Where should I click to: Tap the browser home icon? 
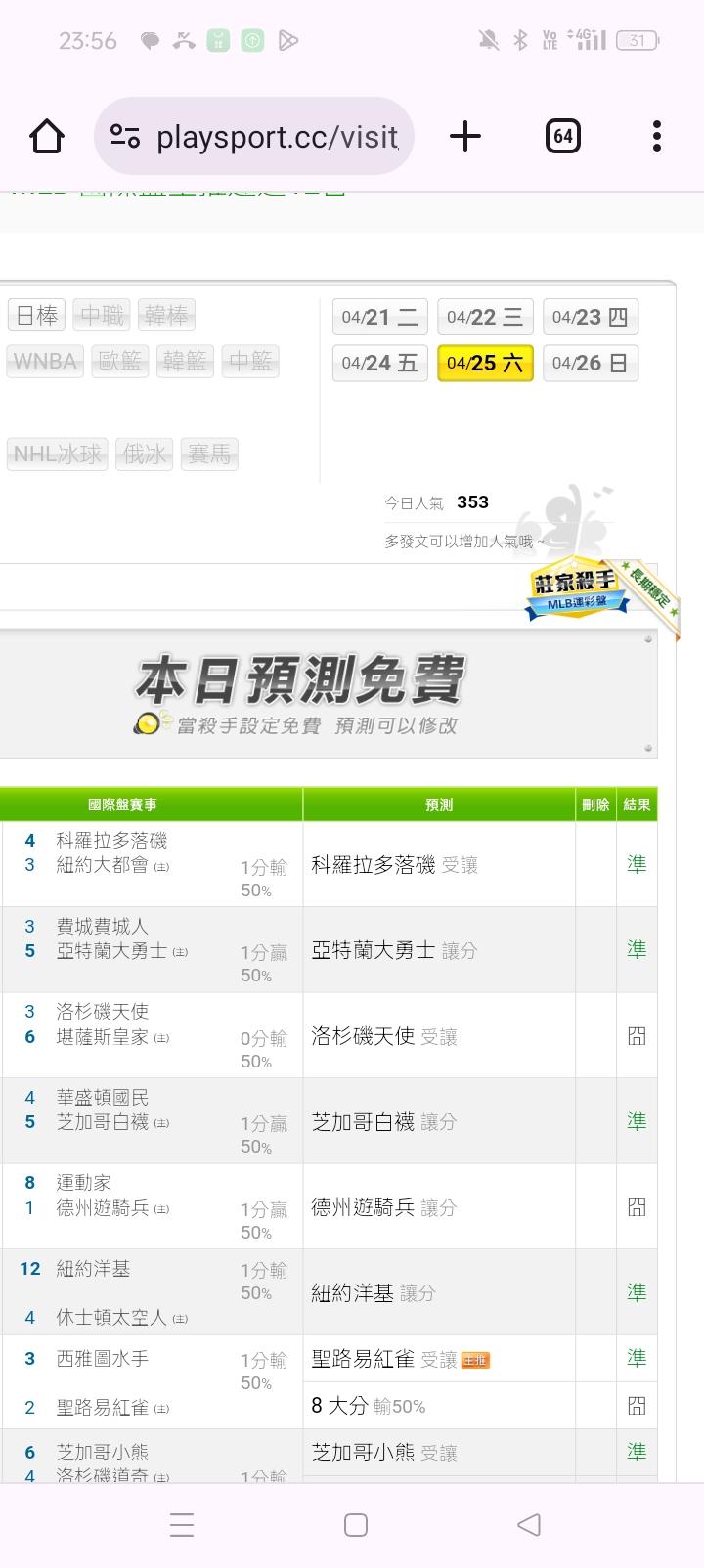point(47,136)
